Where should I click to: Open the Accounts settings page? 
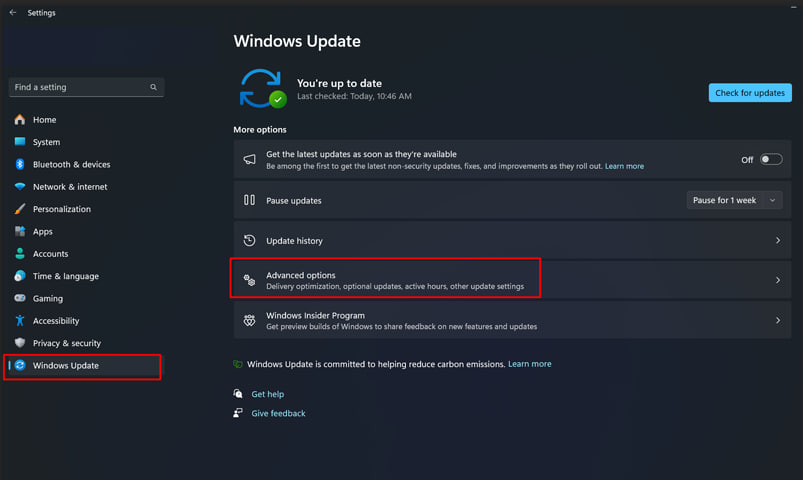[x=50, y=254]
